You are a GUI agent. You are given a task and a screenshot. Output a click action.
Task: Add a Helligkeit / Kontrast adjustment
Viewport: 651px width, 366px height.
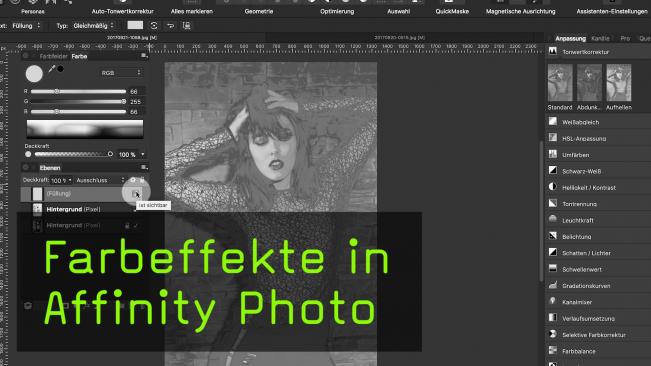click(x=598, y=188)
